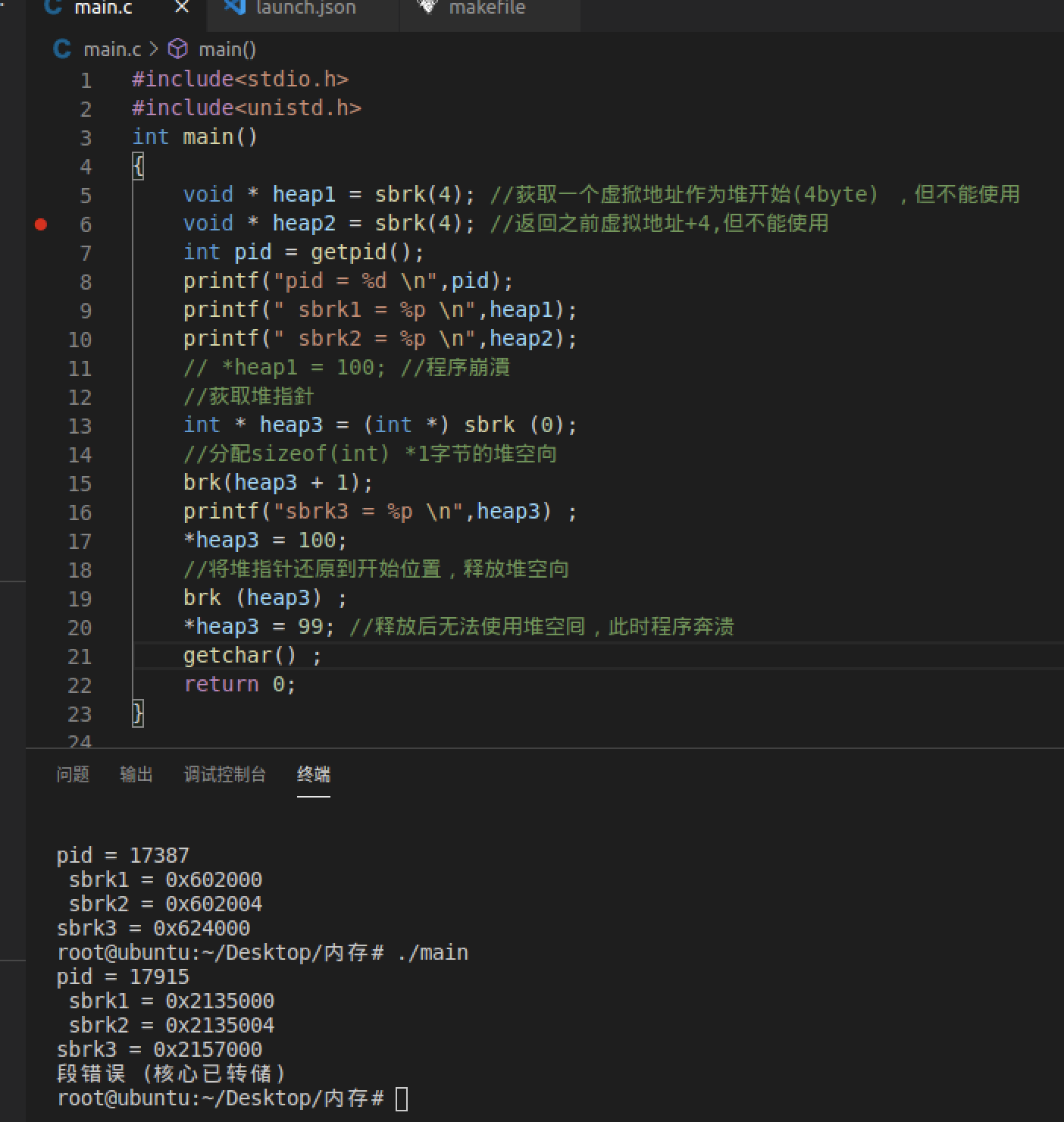Click terminal output 'sbrk2 = 0x2135004'
Image resolution: width=1064 pixels, height=1122 pixels.
point(171,1025)
